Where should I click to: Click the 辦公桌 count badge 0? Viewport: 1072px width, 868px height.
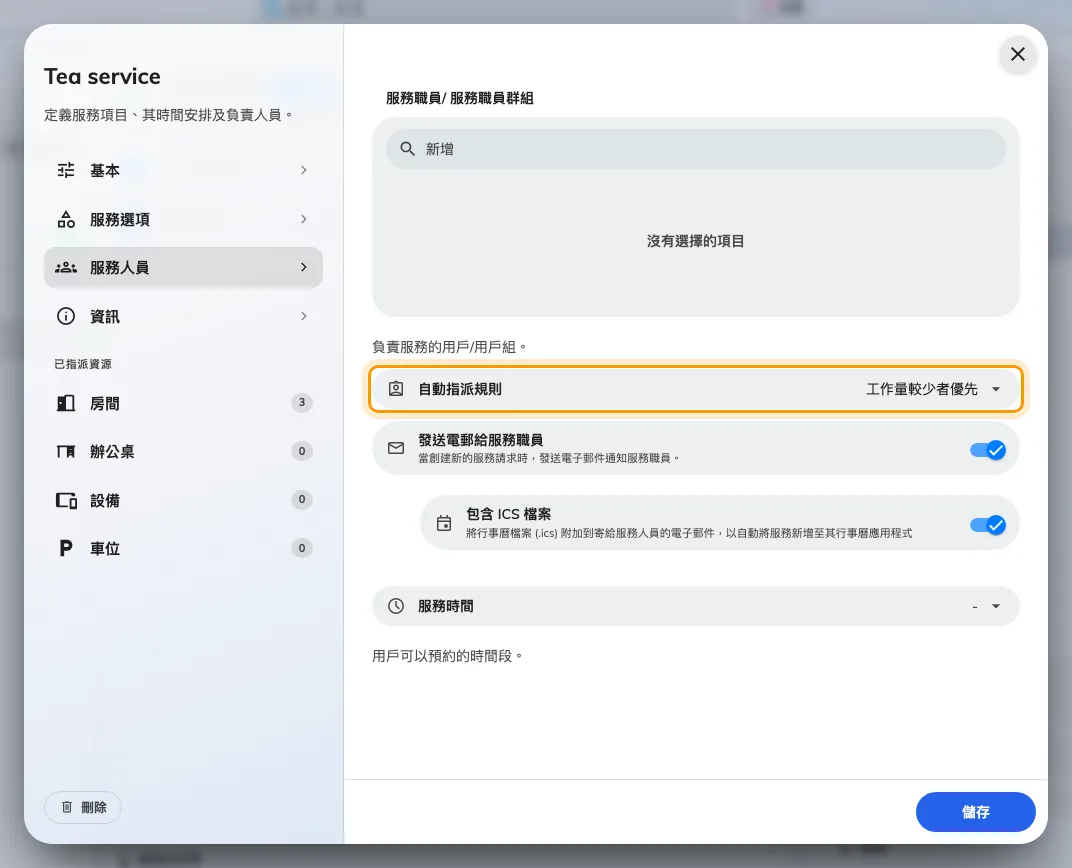coord(302,451)
